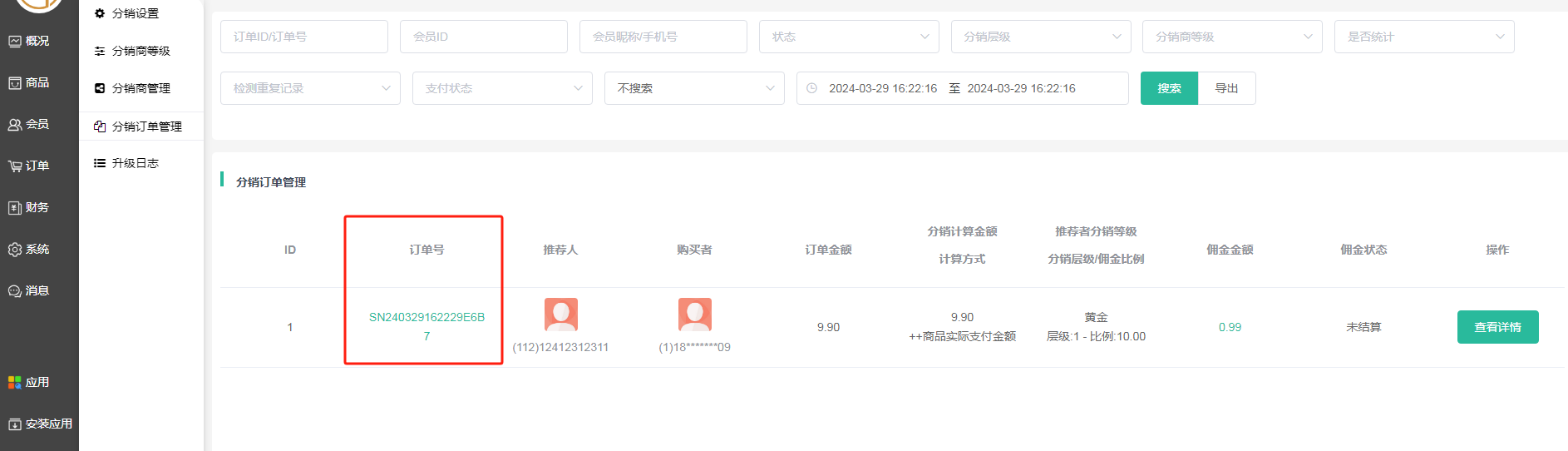Open the 会员 members sidebar icon
This screenshot has width=1568, height=451.
click(x=15, y=125)
